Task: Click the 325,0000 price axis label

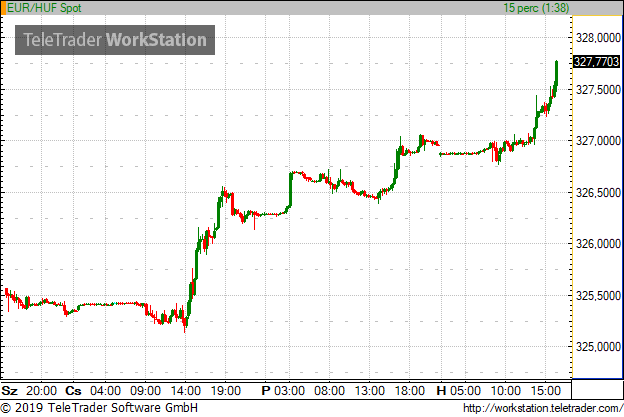Action: (598, 347)
